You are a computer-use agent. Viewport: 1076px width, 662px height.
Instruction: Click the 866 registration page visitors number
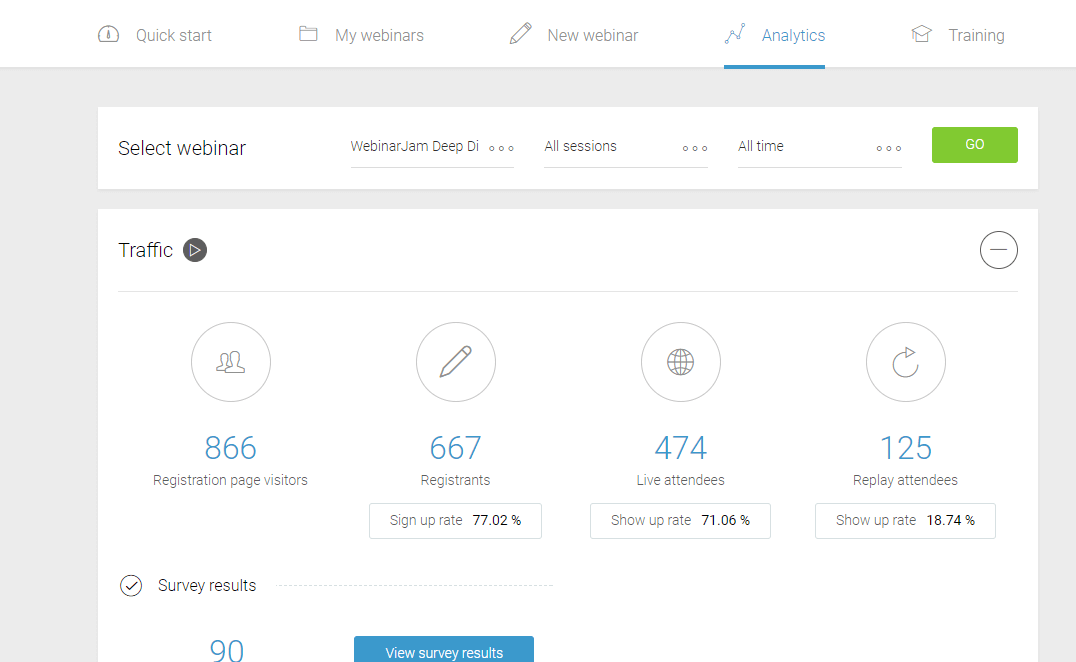pyautogui.click(x=230, y=447)
